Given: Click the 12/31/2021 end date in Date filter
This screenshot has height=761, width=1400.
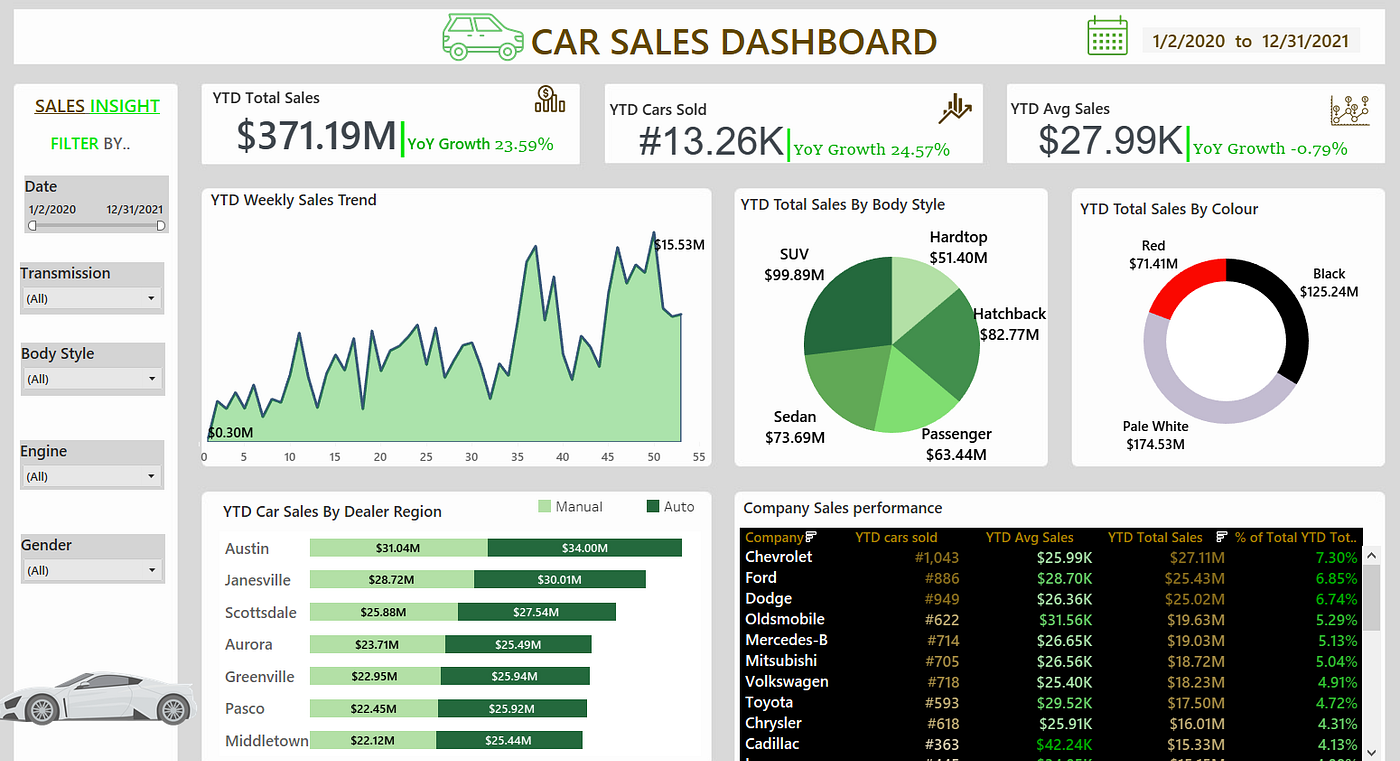Looking at the screenshot, I should pos(135,209).
